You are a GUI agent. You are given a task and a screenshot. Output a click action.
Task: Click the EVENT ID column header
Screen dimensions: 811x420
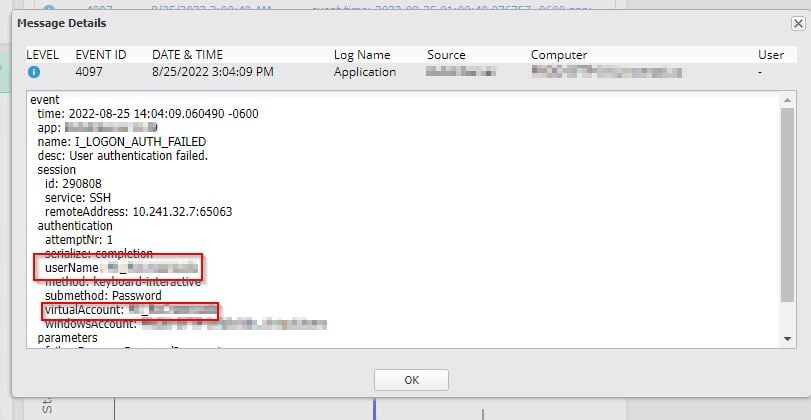coord(101,55)
